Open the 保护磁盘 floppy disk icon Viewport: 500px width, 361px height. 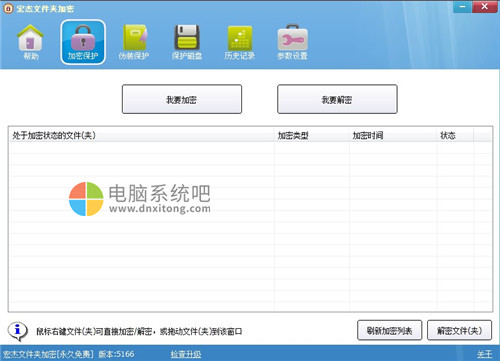[x=187, y=42]
